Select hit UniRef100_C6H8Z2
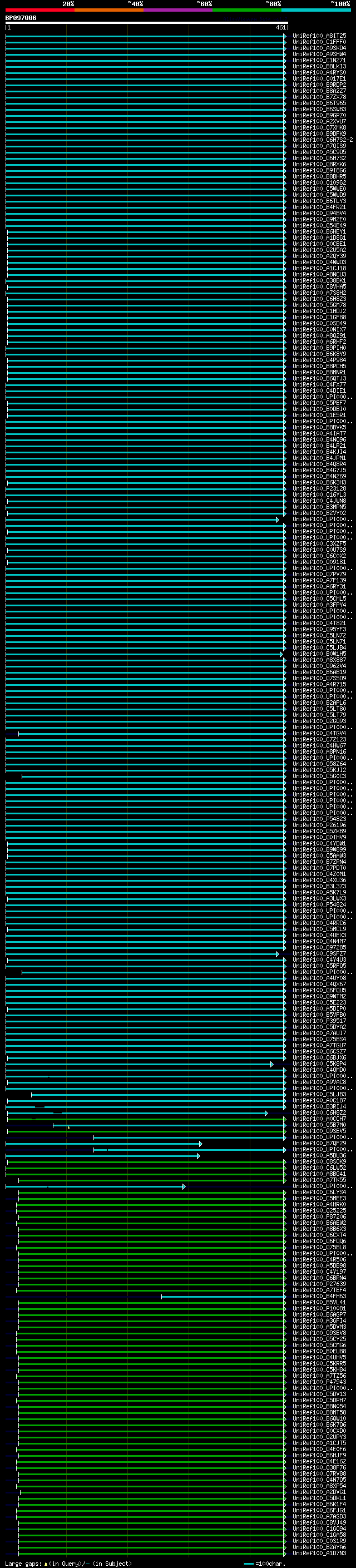 click(319, 1112)
